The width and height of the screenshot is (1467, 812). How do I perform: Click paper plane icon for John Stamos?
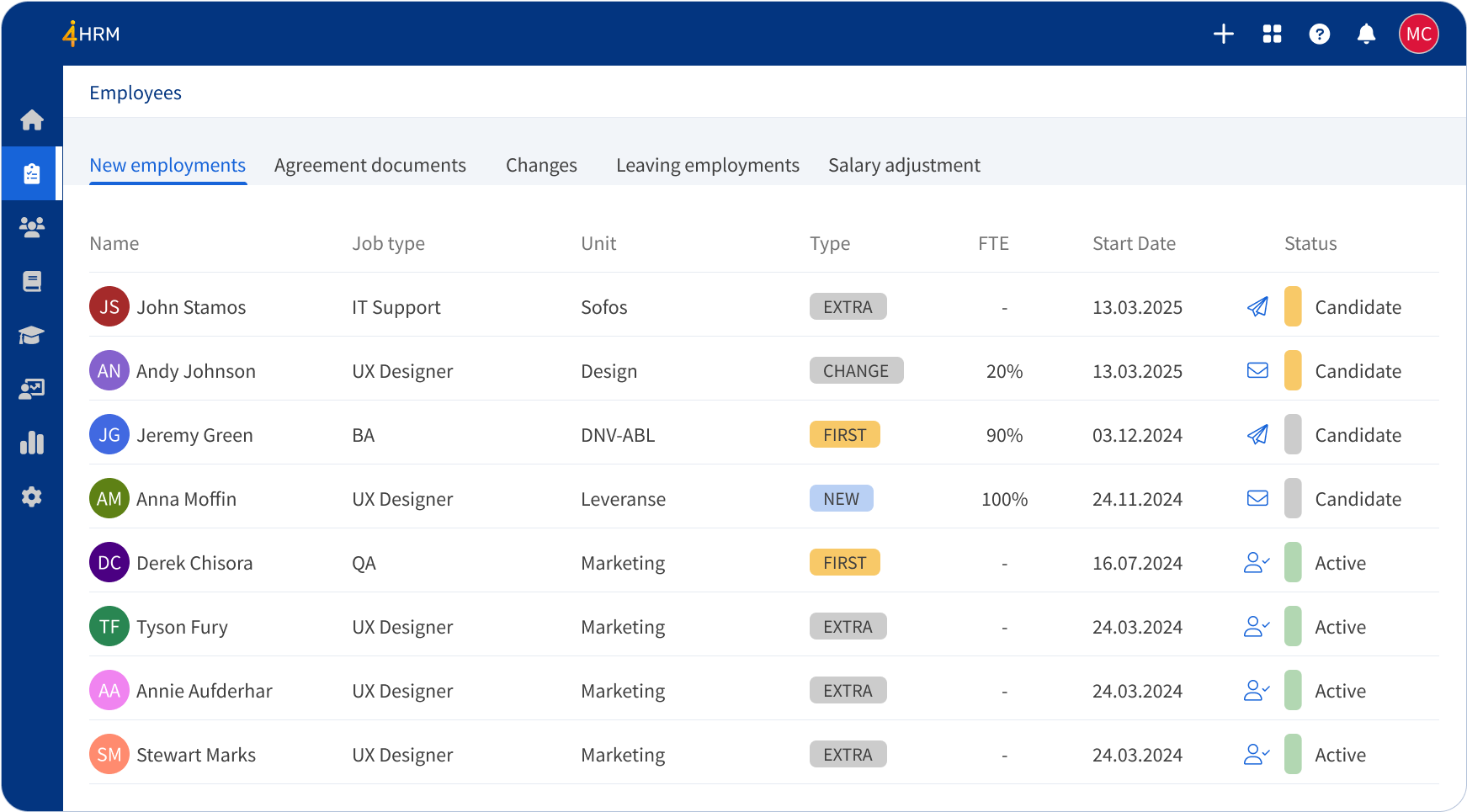[1257, 307]
